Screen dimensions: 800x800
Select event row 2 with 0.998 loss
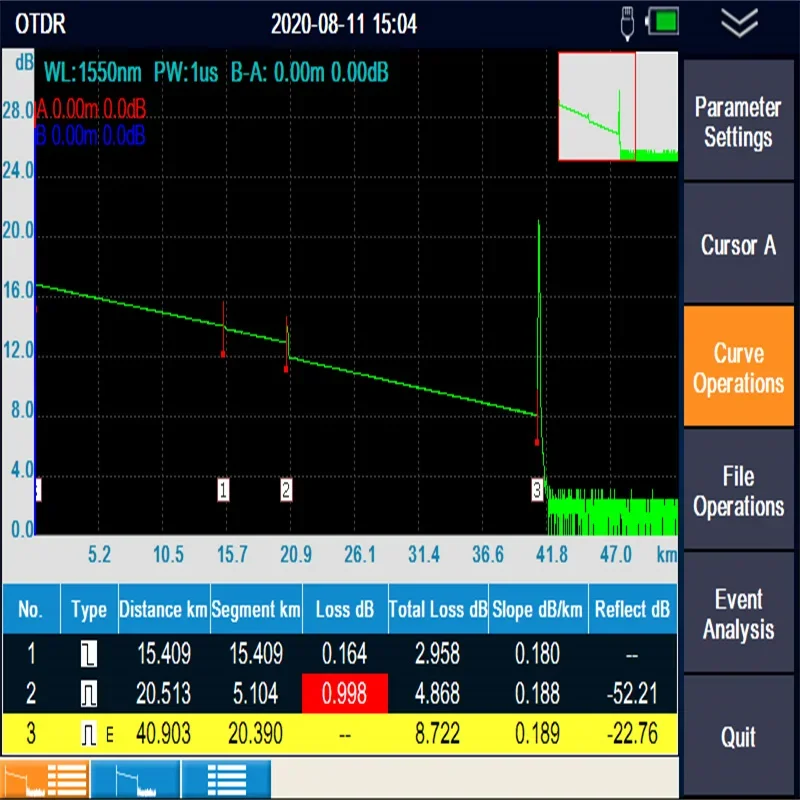(x=340, y=693)
